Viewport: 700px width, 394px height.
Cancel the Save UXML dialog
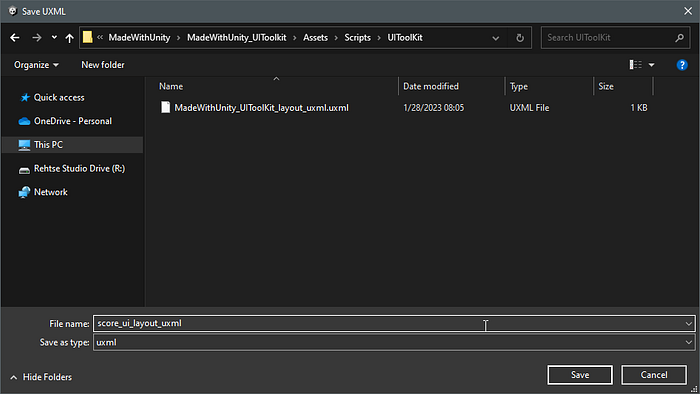click(x=654, y=375)
